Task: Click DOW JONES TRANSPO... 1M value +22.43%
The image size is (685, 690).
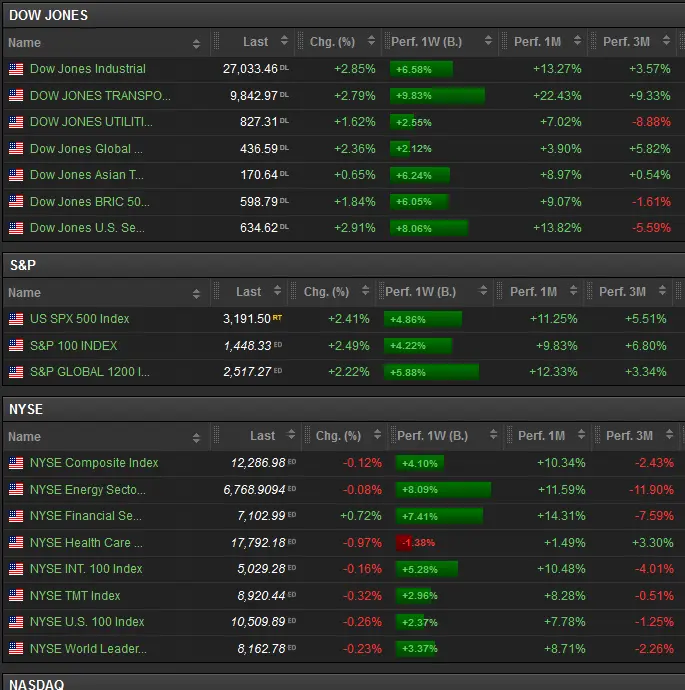Action: pos(557,95)
